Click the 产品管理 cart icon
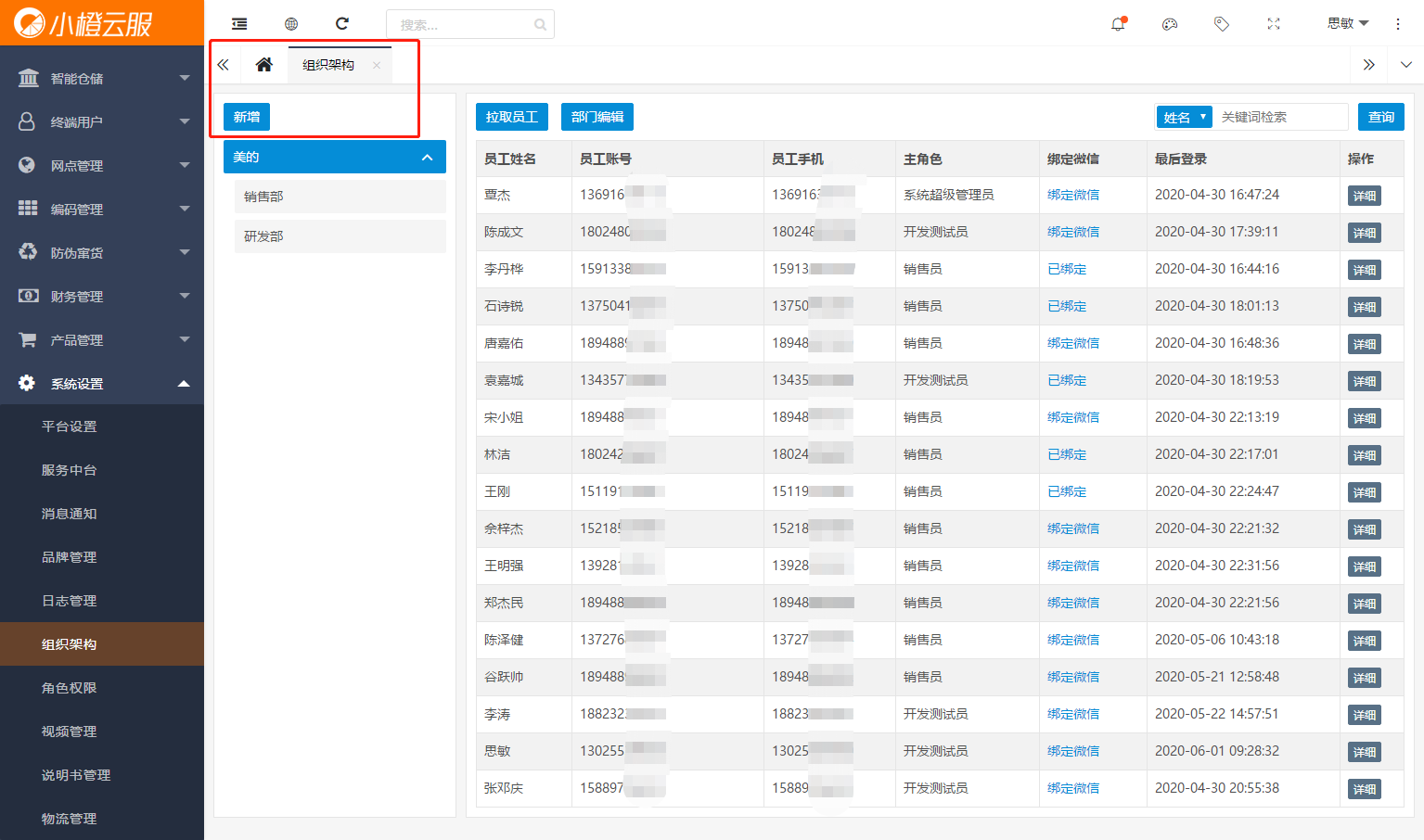The height and width of the screenshot is (840, 1424). click(x=28, y=339)
